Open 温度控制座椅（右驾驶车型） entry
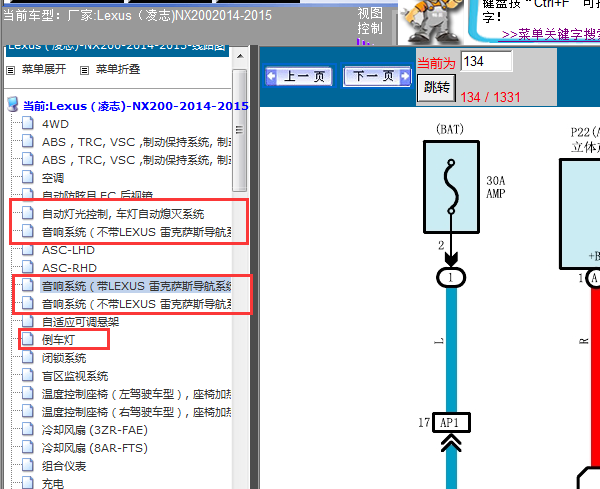 (x=136, y=412)
